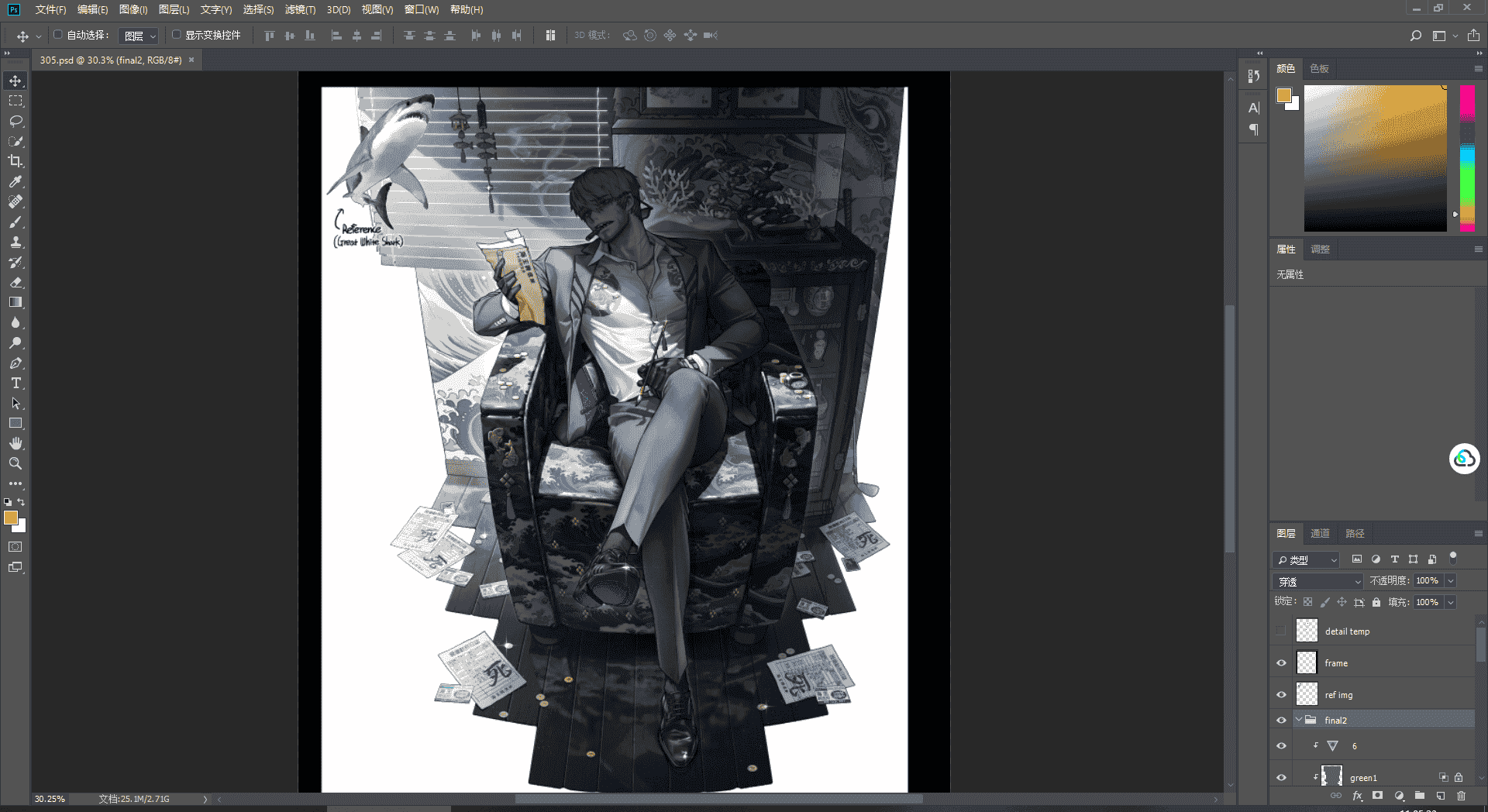Open the layer filter 类型 dropdown
Viewport: 1488px width, 812px height.
tap(1307, 559)
